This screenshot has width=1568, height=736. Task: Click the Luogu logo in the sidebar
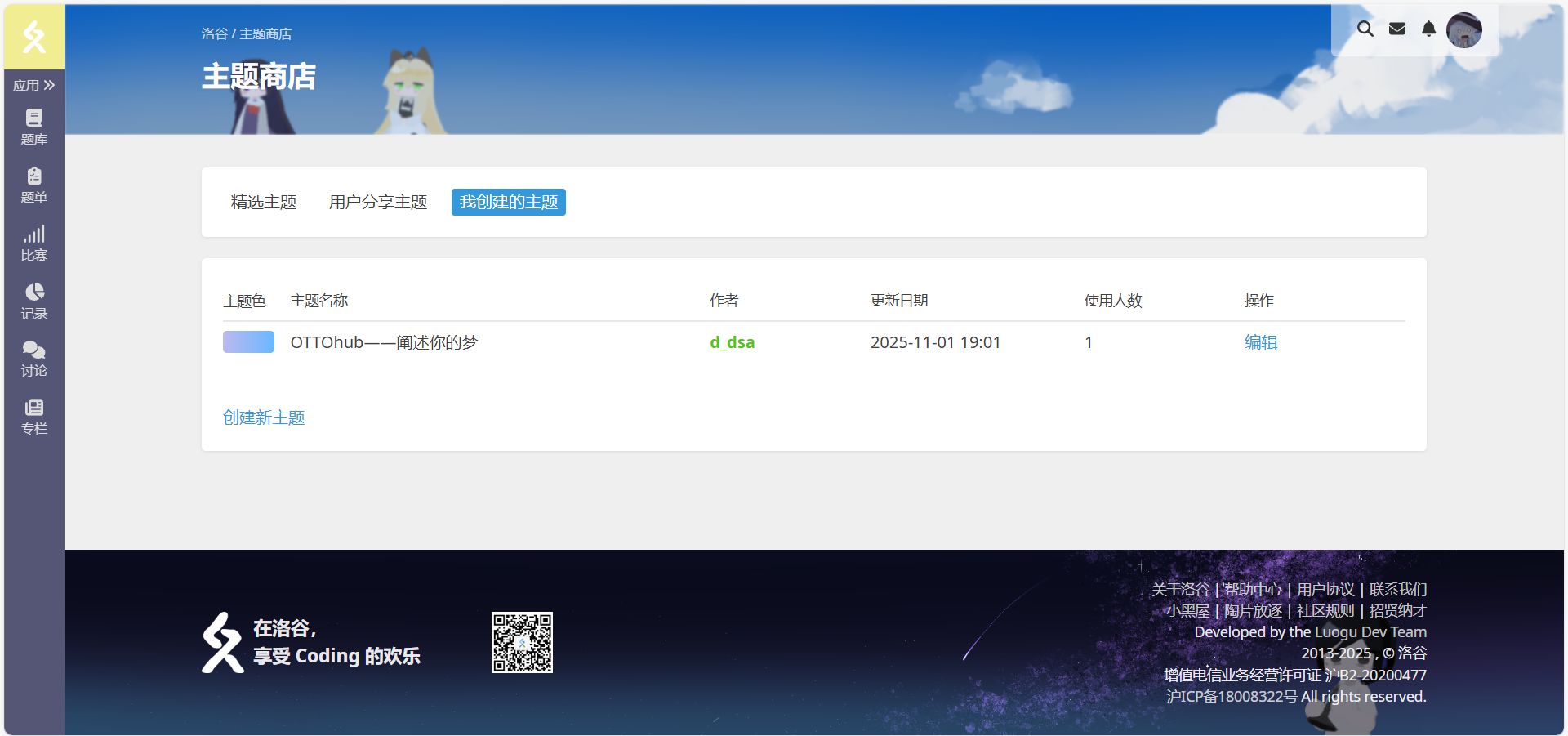[34, 37]
